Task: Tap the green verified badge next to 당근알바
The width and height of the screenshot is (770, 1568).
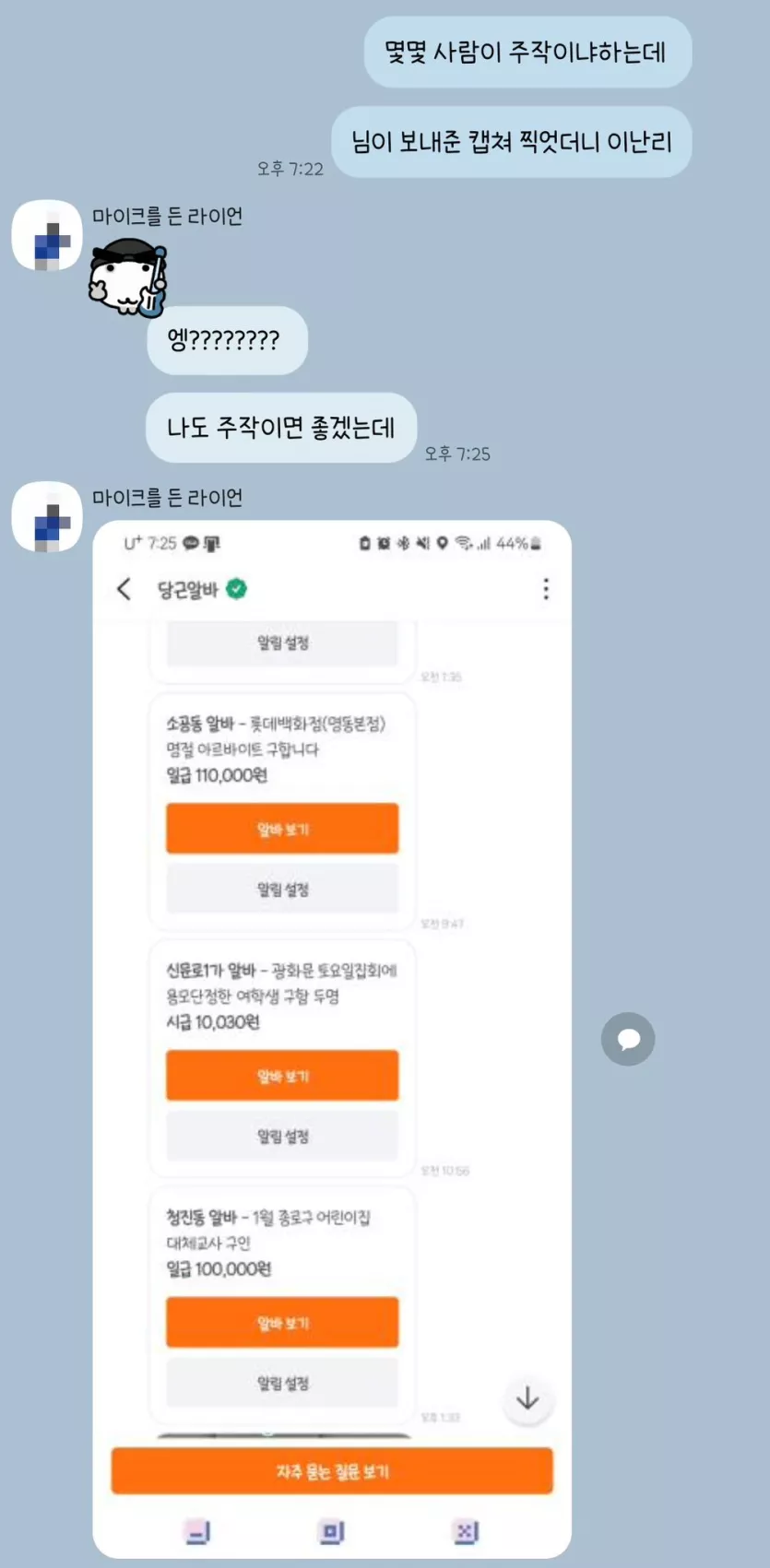Action: [237, 588]
